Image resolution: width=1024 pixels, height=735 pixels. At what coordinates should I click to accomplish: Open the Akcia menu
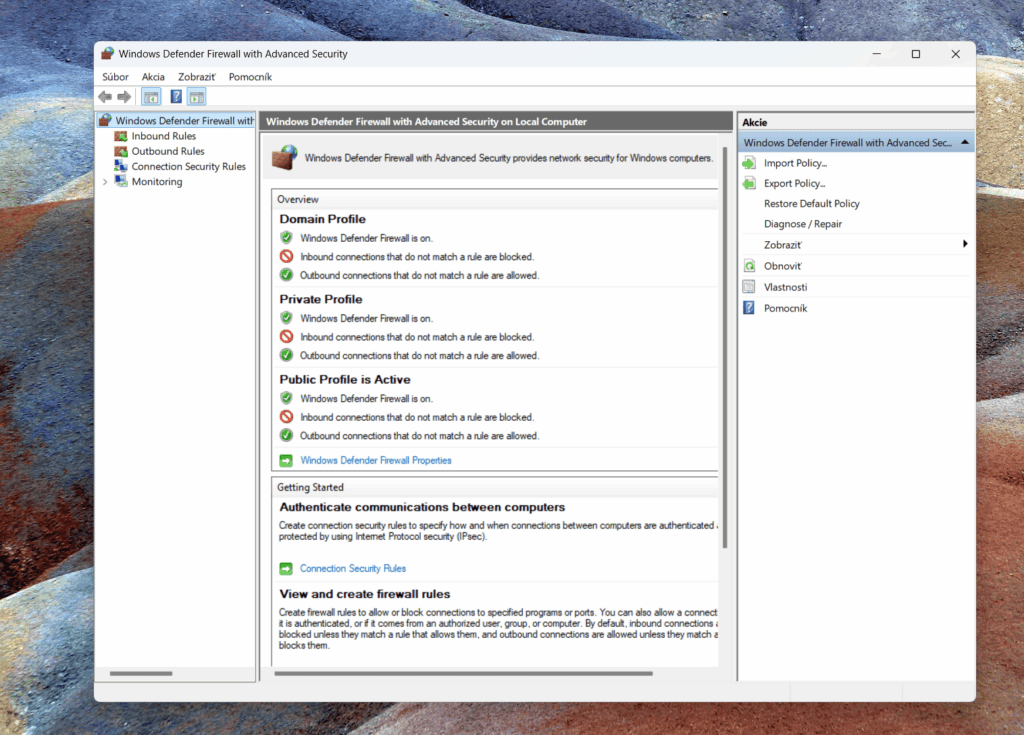[153, 77]
